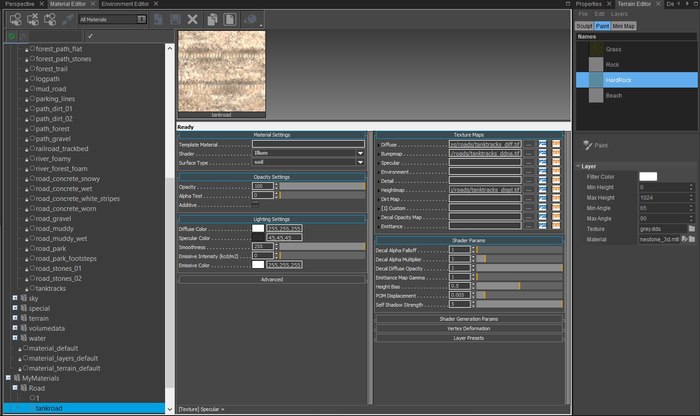Expand the terrain folder in material tree
The image size is (700, 416).
click(15, 318)
